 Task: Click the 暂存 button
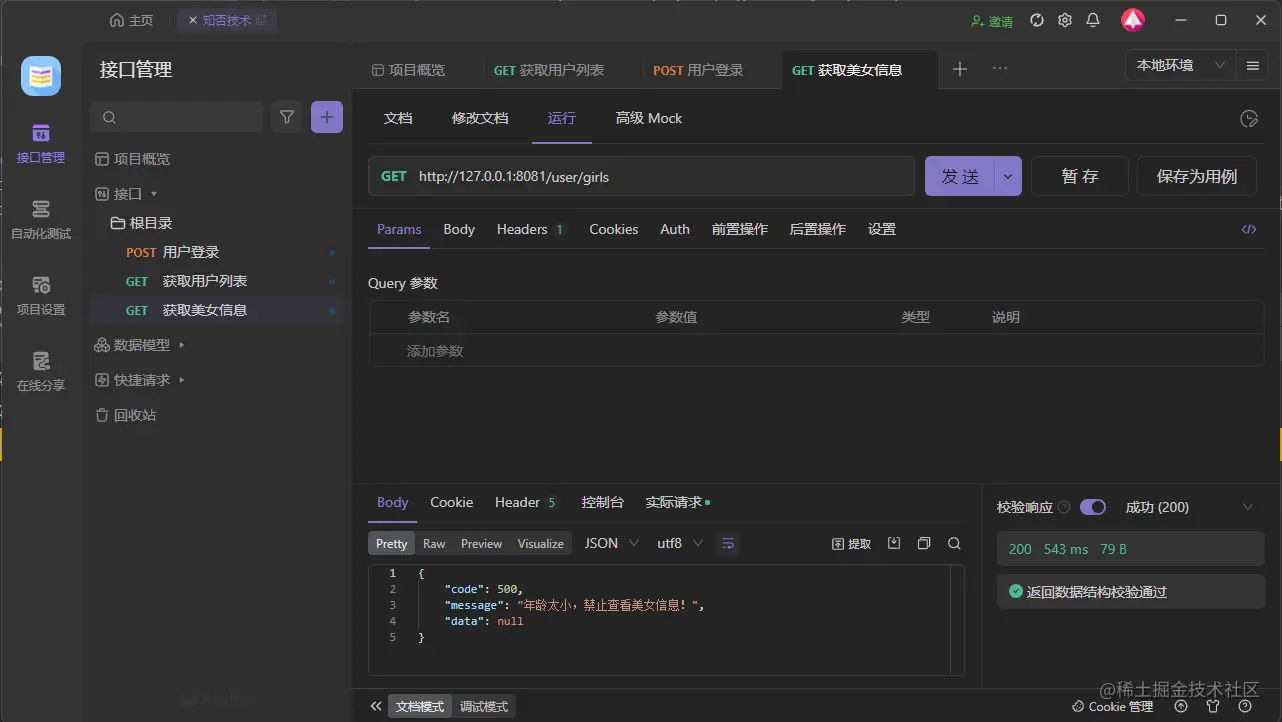pyautogui.click(x=1080, y=176)
